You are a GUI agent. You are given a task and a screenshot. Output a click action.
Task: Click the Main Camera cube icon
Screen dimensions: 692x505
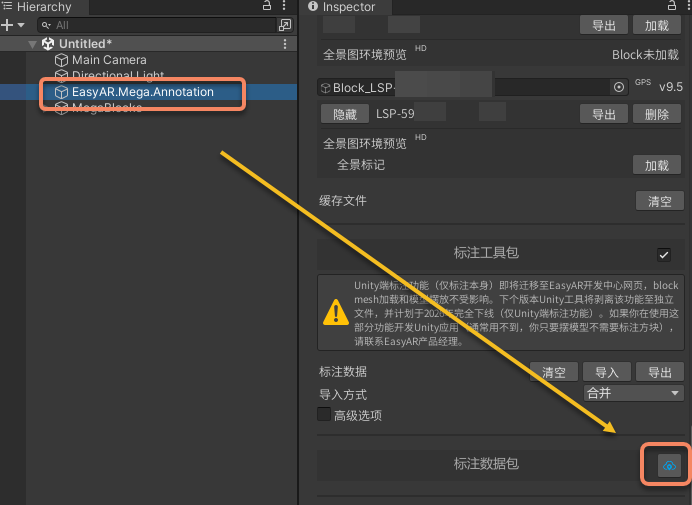[x=62, y=60]
